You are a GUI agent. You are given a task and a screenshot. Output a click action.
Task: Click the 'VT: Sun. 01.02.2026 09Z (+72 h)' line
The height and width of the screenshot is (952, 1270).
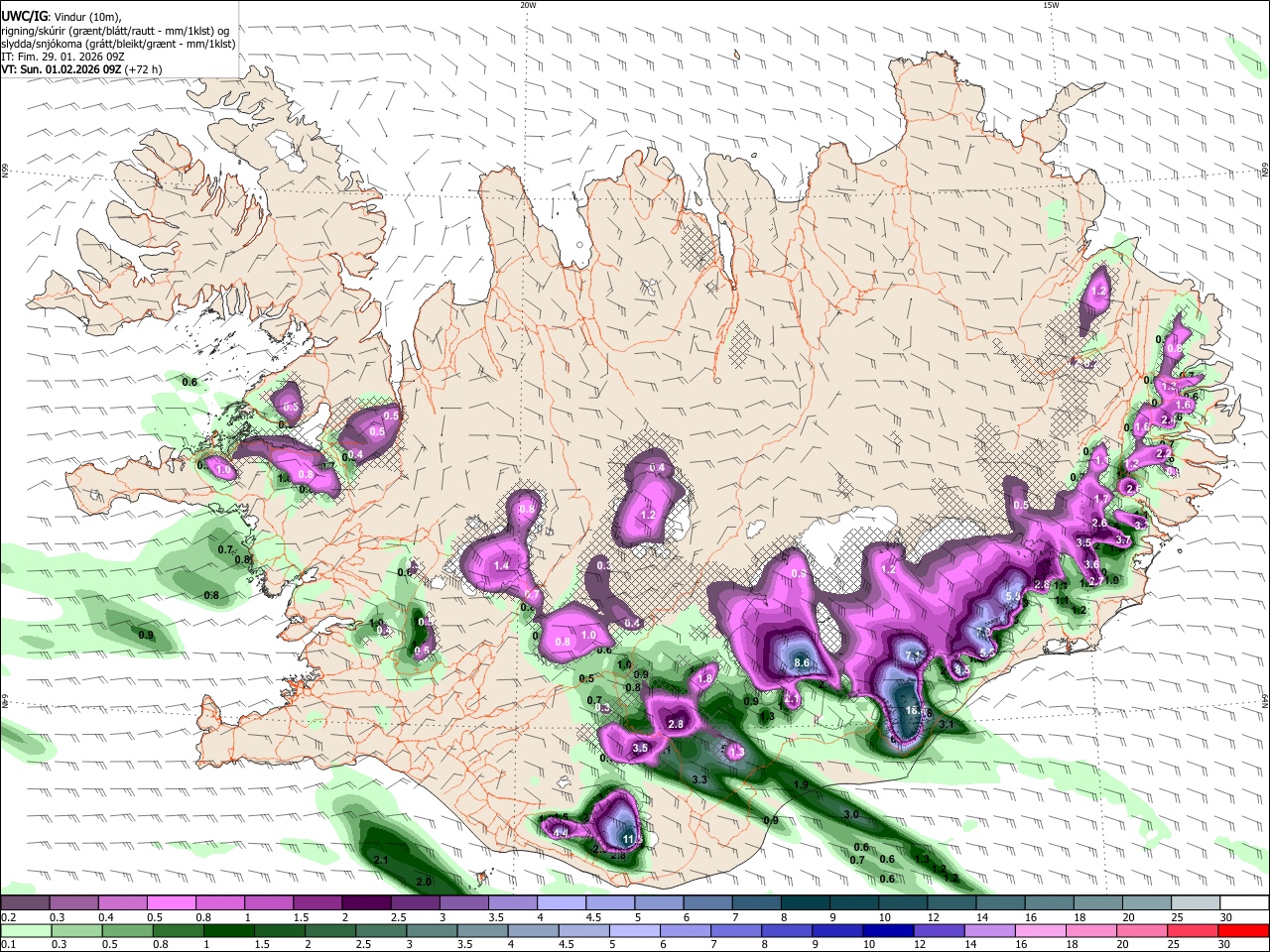81,69
